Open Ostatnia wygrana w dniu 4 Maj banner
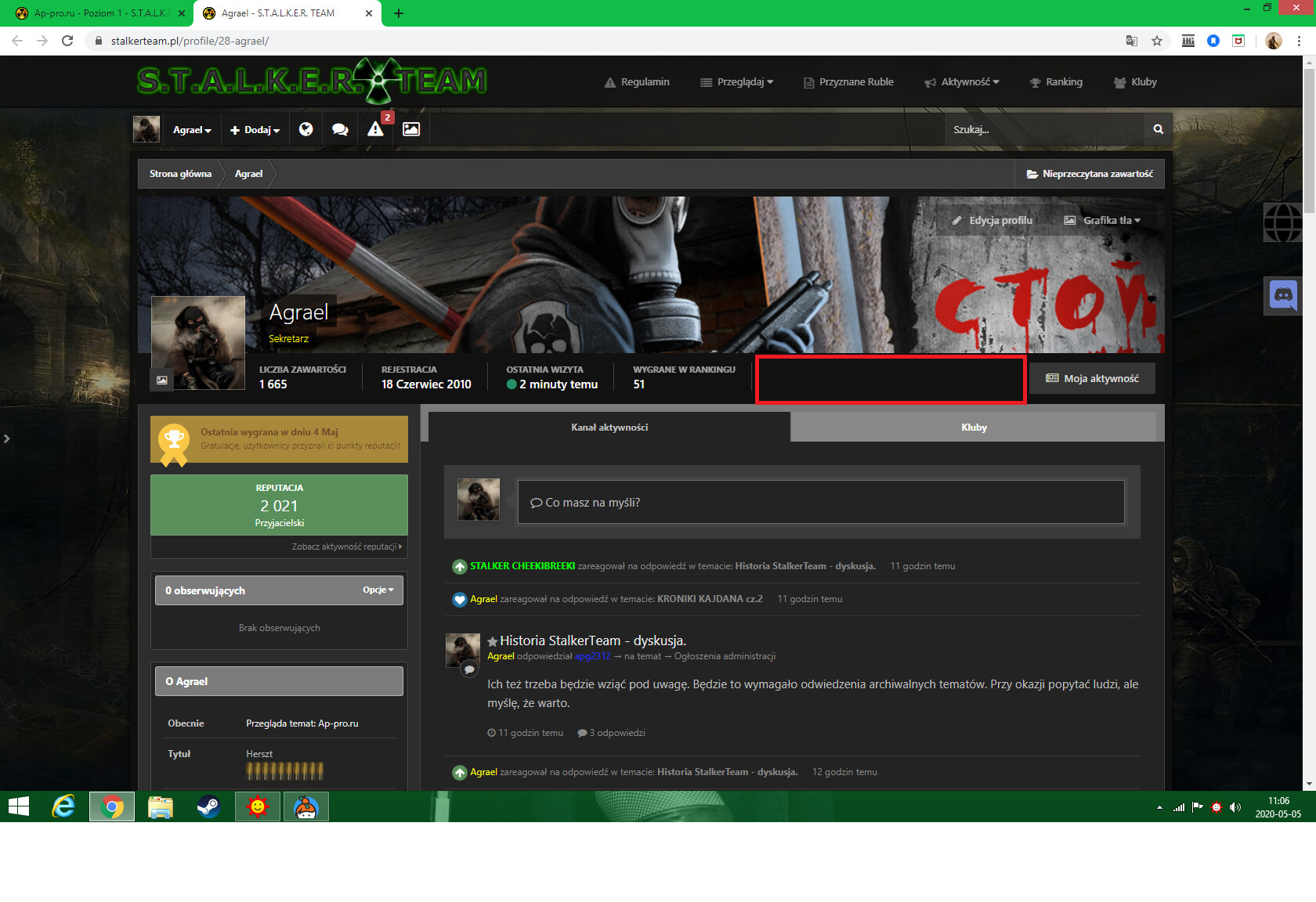Viewport: 1316px width, 902px height. (279, 439)
